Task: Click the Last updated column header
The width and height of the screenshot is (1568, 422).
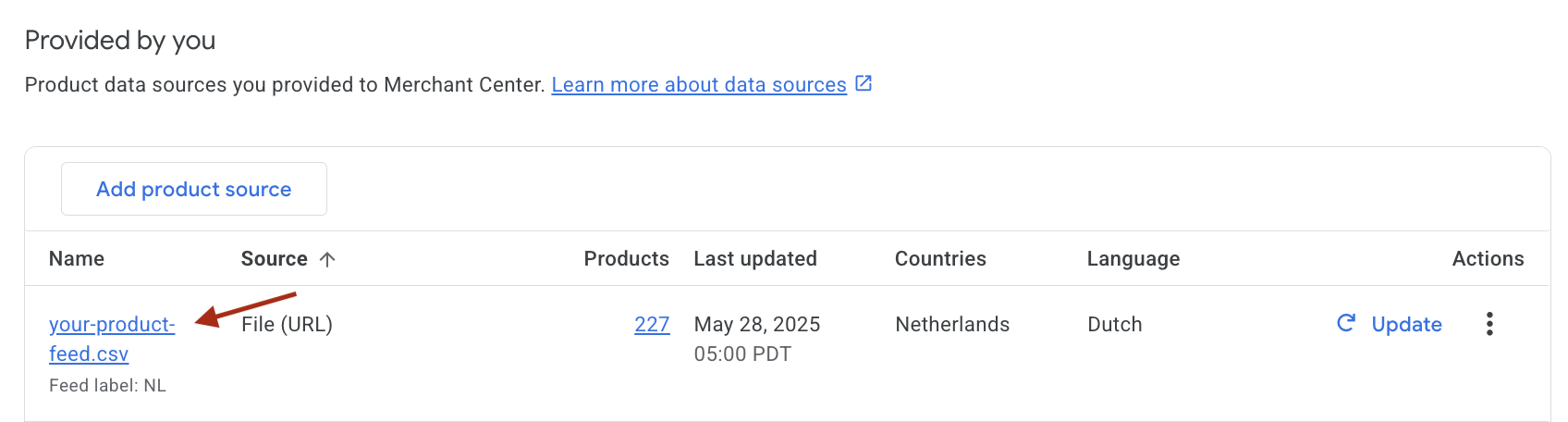Action: point(755,259)
